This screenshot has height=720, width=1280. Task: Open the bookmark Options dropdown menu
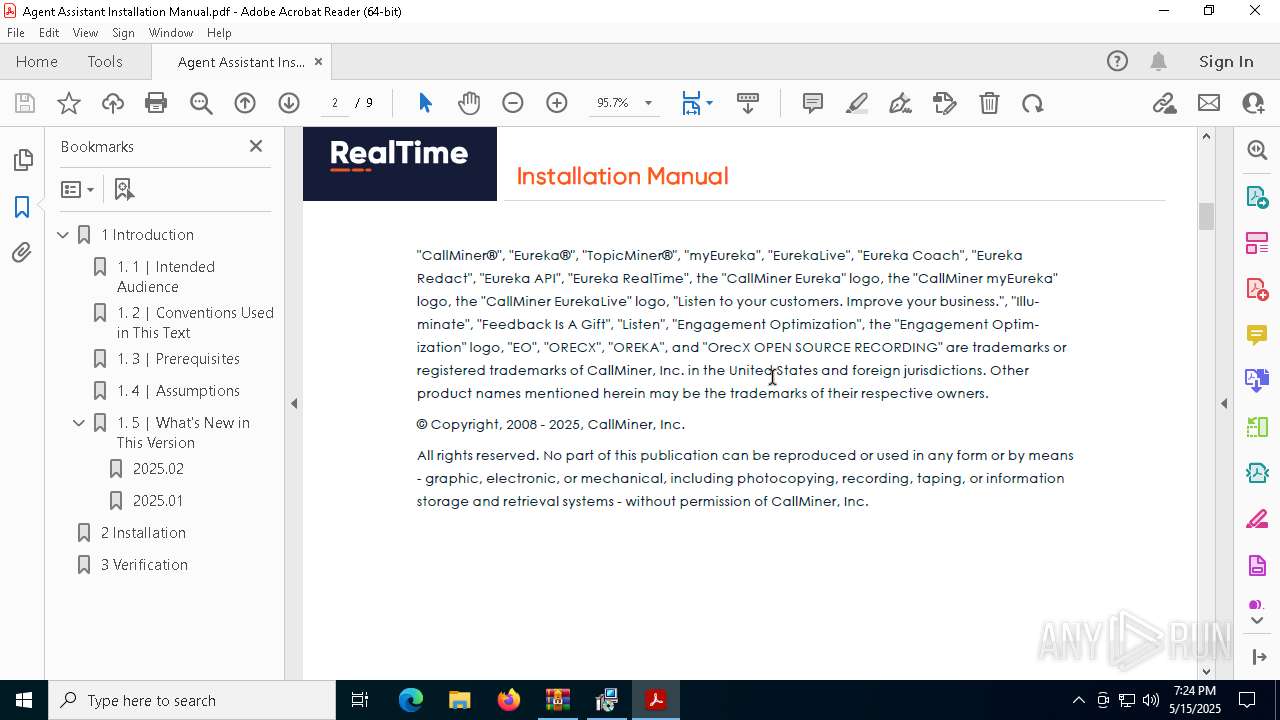[77, 189]
